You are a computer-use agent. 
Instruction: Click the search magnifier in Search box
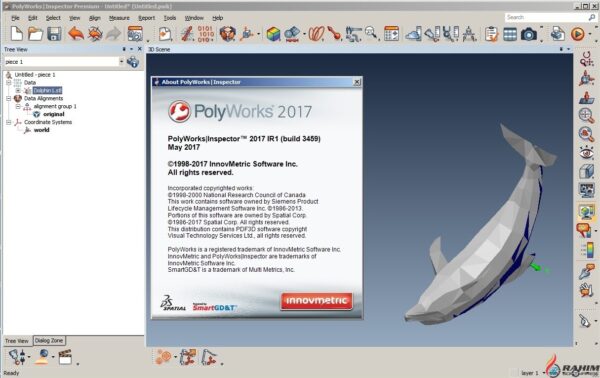592,17
